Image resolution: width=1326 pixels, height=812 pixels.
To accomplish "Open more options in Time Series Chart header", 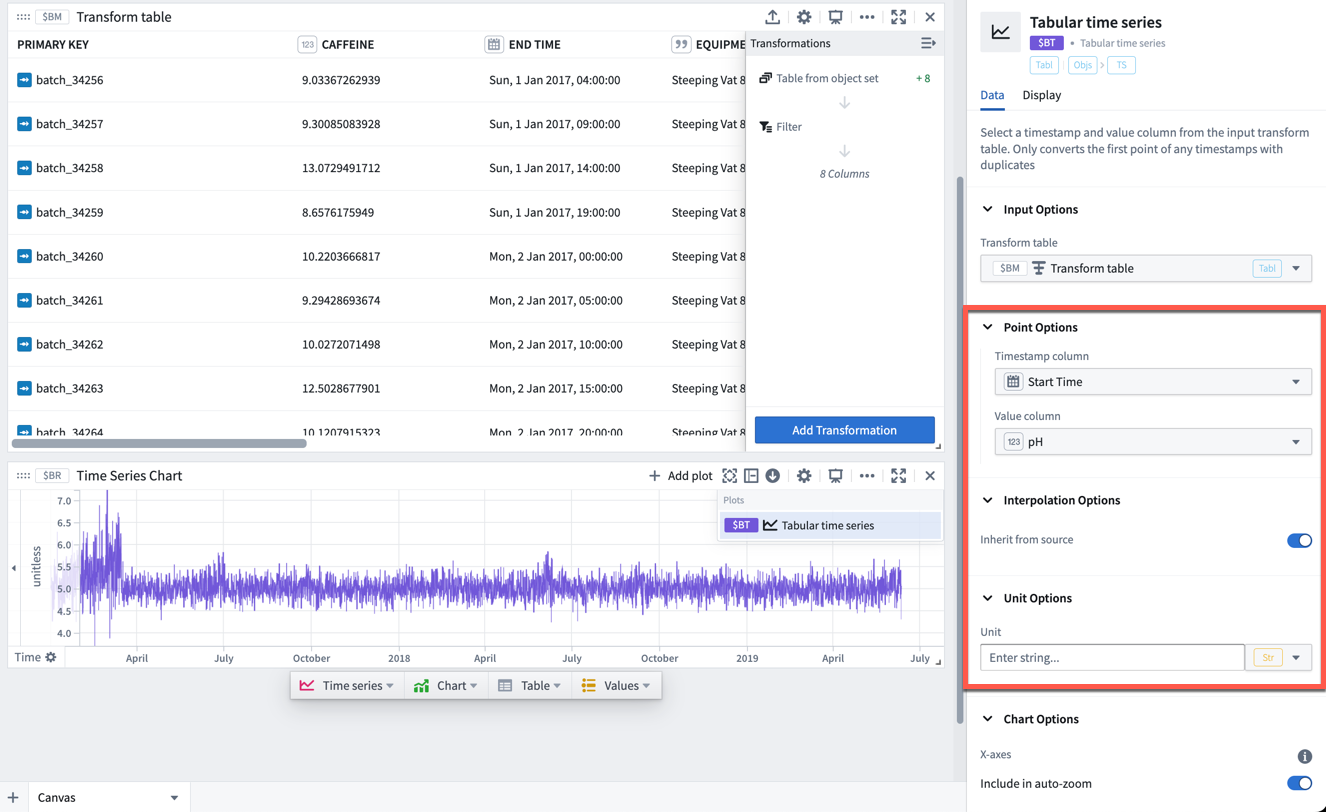I will click(x=867, y=476).
